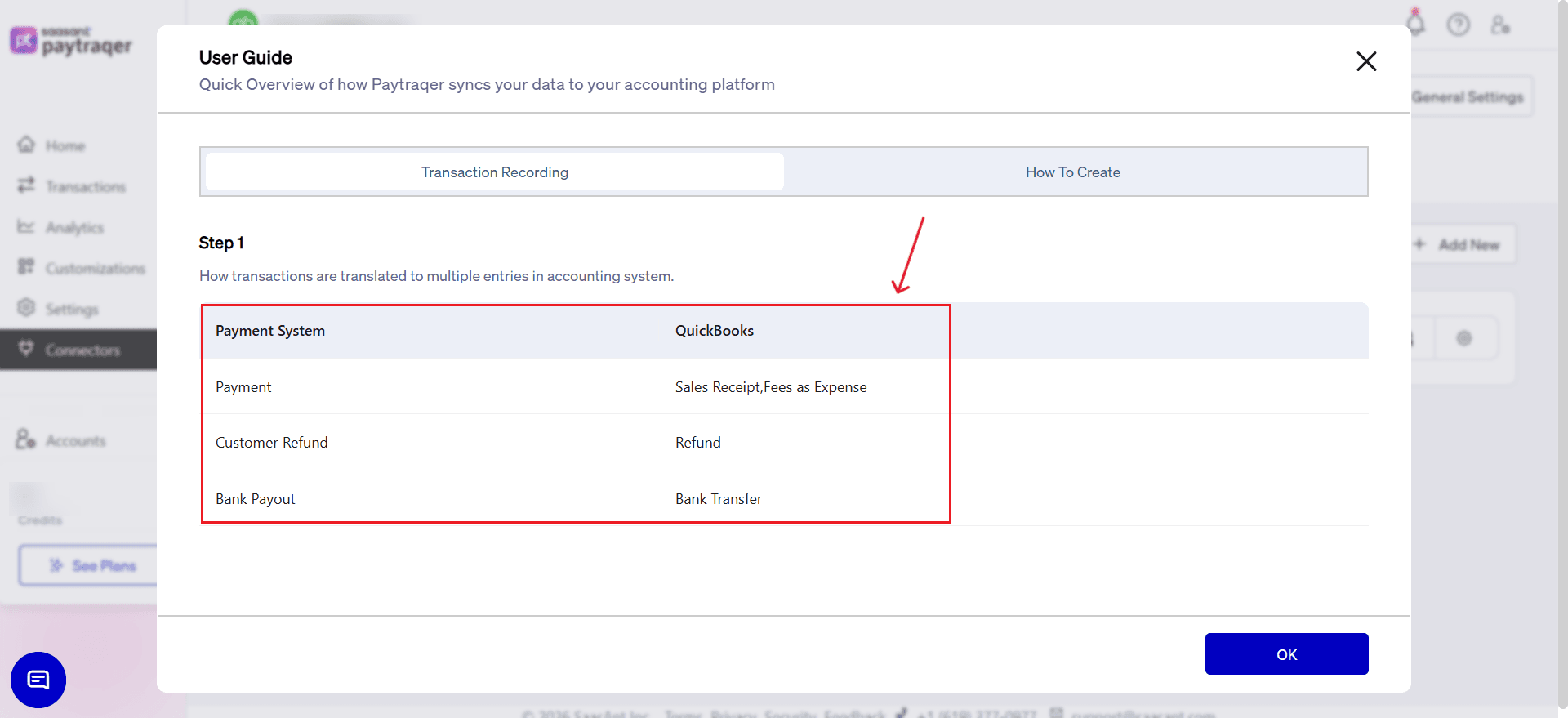Open Analytics in the sidebar
The height and width of the screenshot is (718, 1568).
(74, 228)
